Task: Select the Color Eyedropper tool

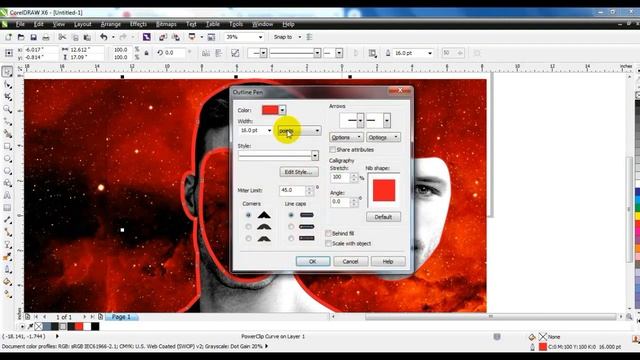Action: [7, 257]
